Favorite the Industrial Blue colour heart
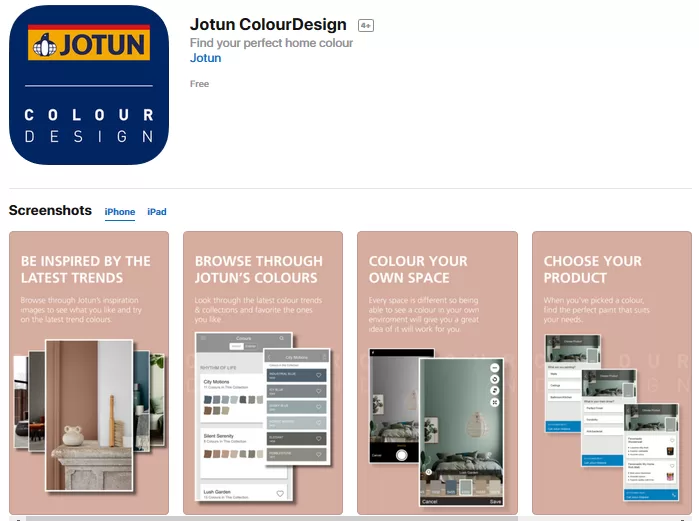Viewport: 699px width, 521px height. (320, 376)
